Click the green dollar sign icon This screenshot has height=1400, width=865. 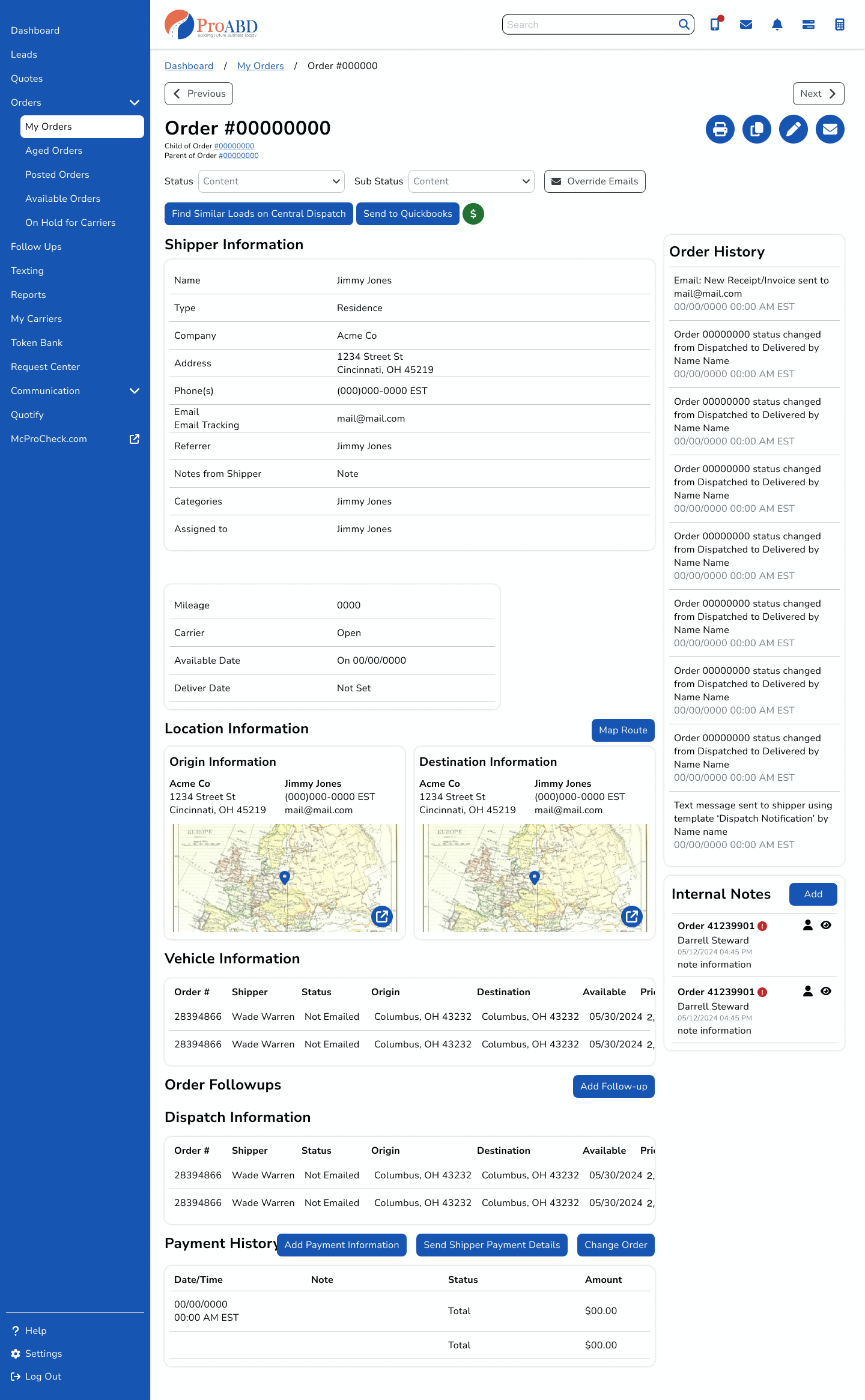pos(473,214)
